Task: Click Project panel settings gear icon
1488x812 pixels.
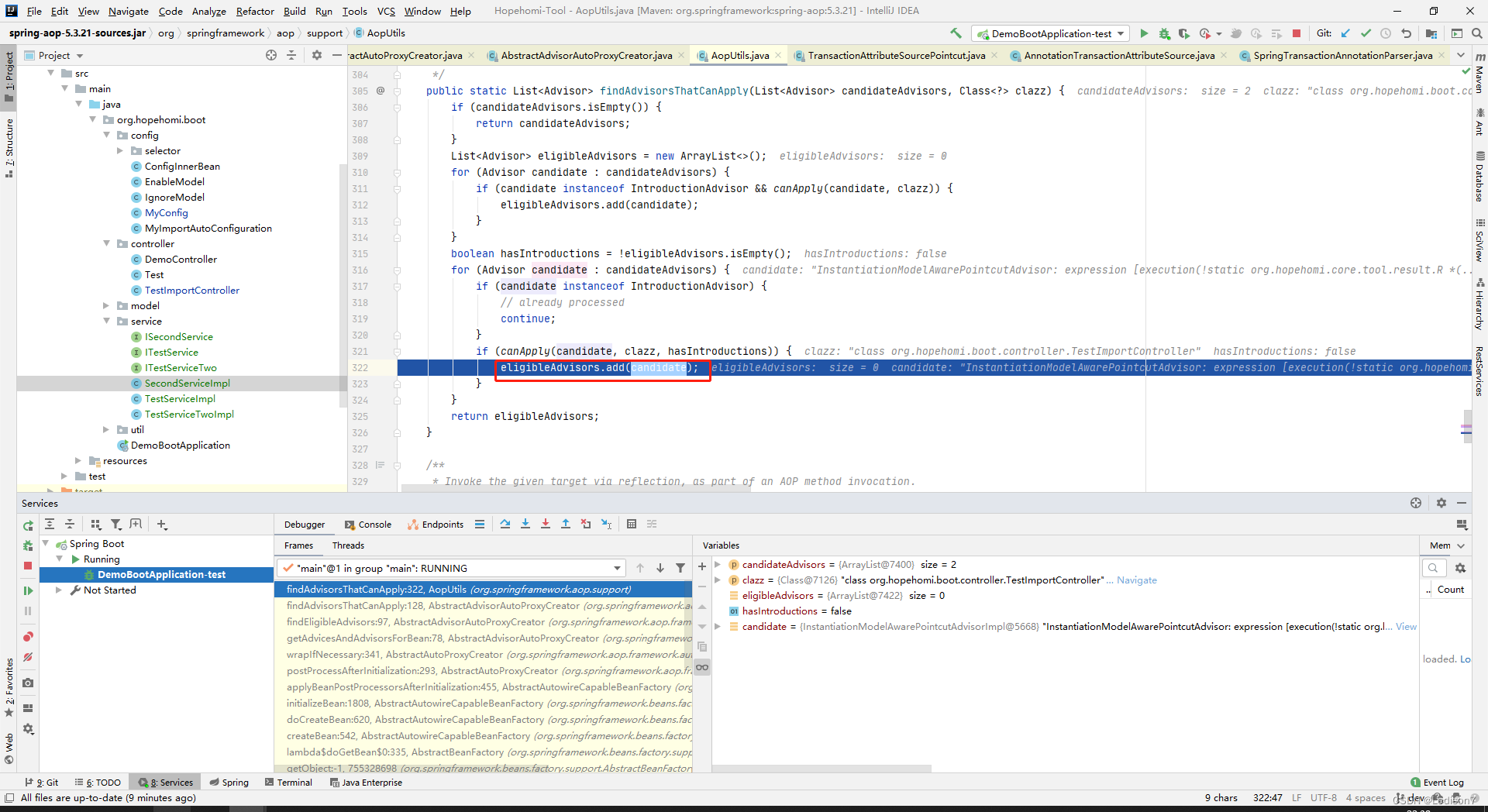Action: (x=316, y=55)
